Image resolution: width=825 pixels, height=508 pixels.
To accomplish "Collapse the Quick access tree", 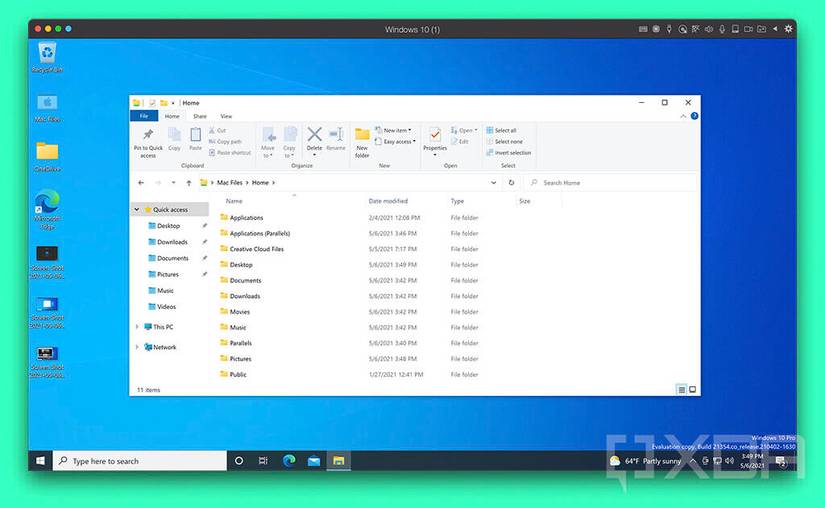I will click(x=137, y=209).
